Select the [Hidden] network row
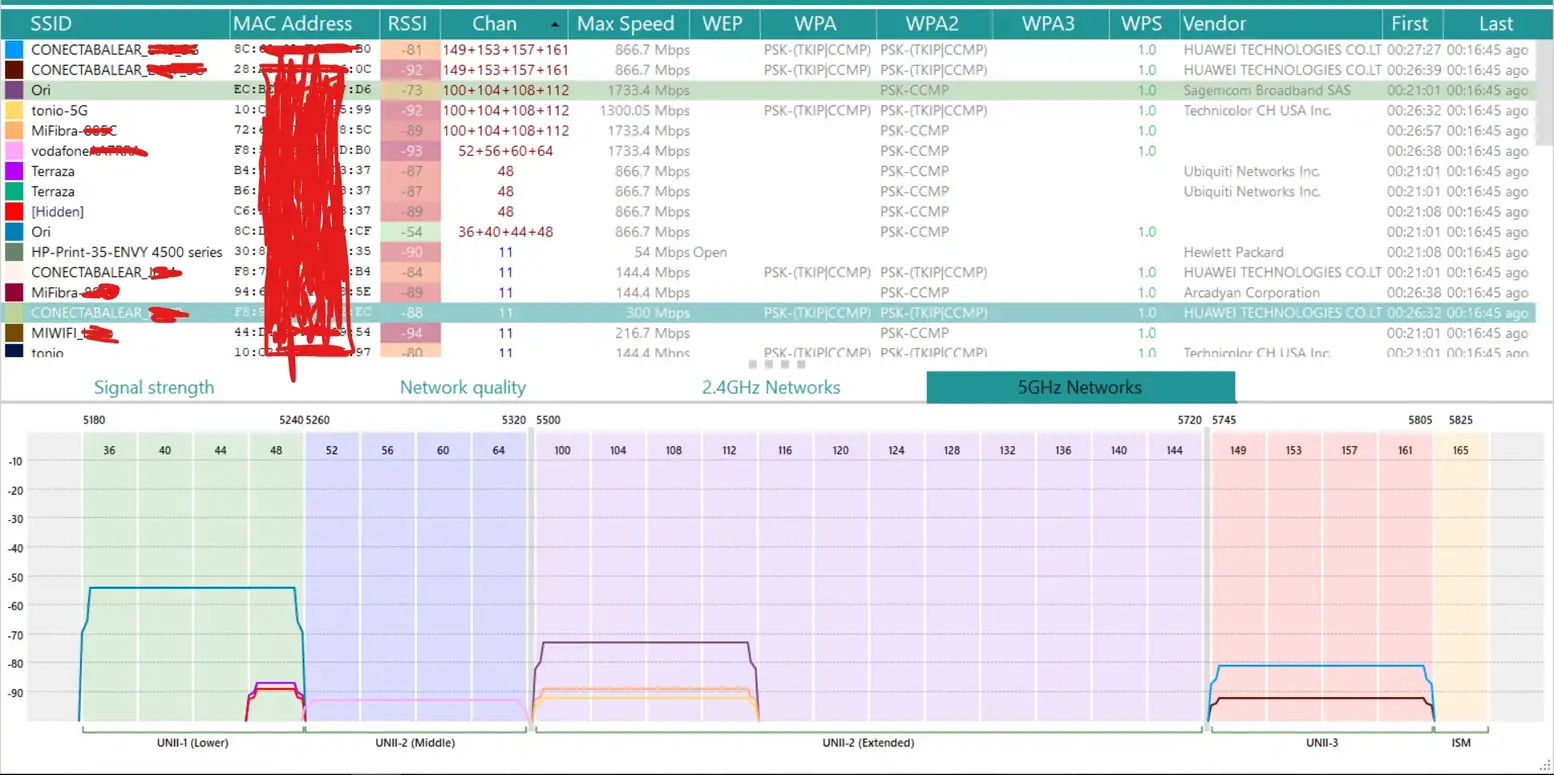Image resolution: width=1554 pixels, height=775 pixels. (767, 212)
